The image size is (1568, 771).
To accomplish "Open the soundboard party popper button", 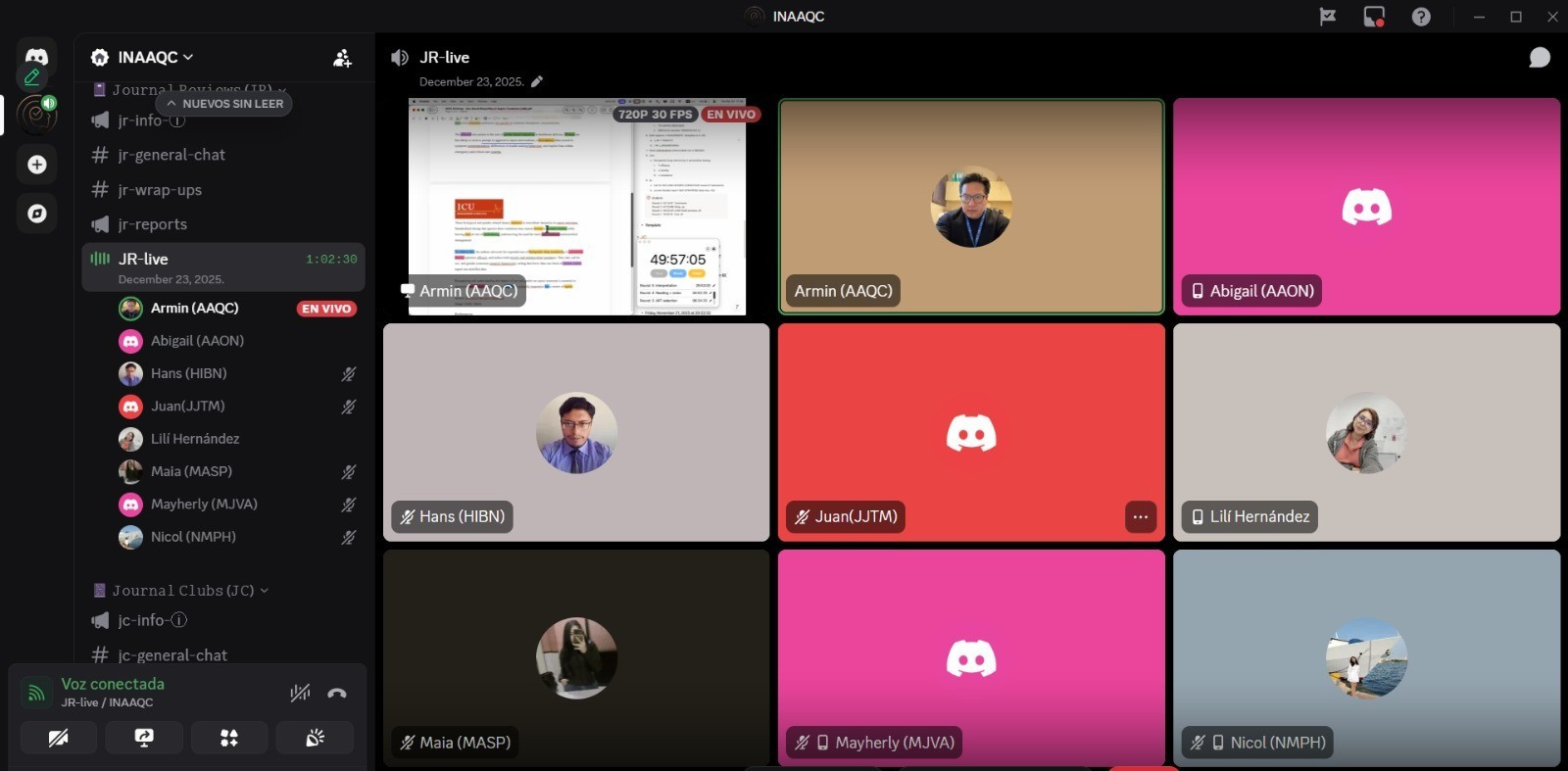I will coord(315,738).
